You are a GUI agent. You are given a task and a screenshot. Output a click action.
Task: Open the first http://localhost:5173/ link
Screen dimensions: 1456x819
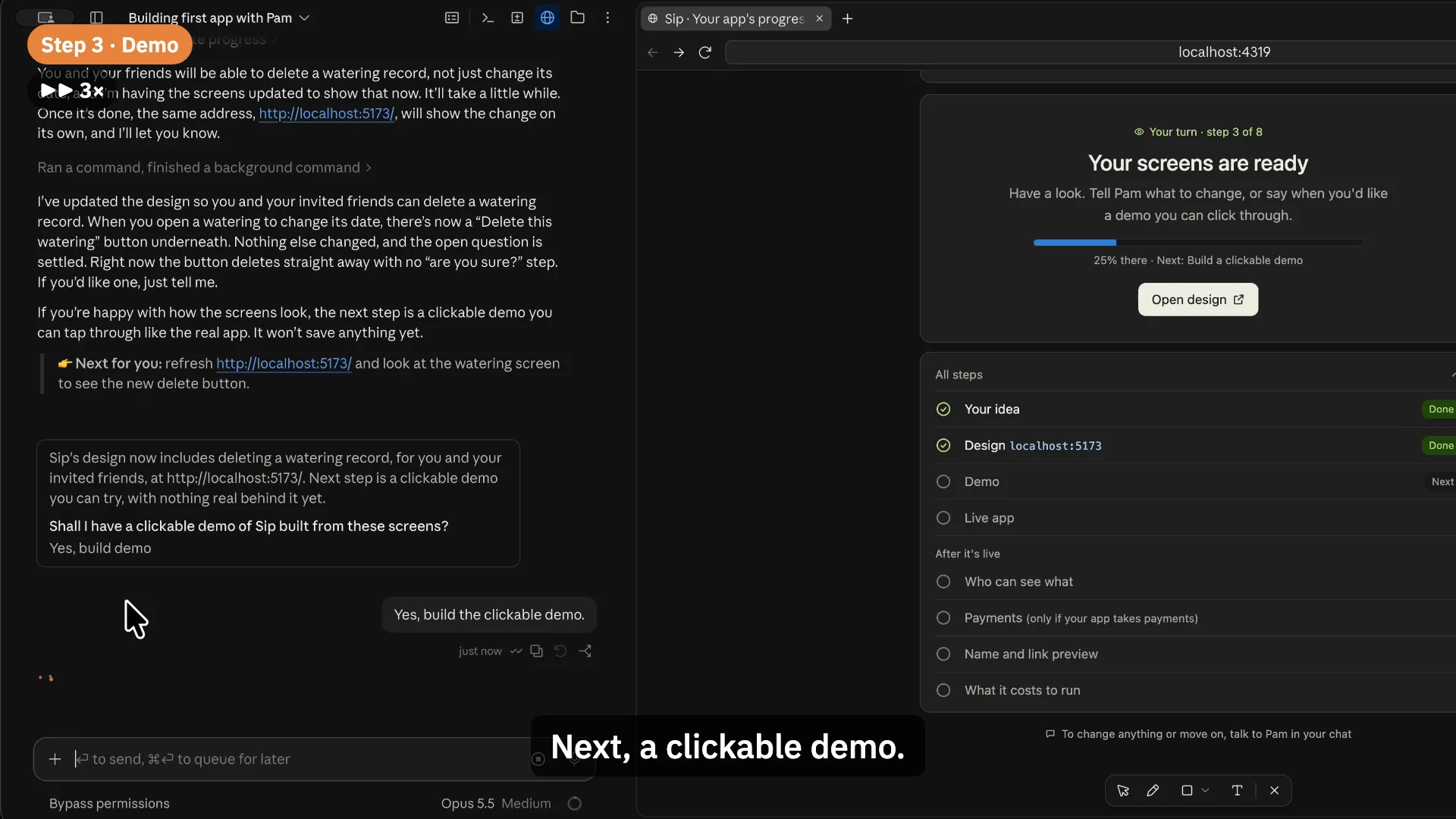(x=326, y=114)
